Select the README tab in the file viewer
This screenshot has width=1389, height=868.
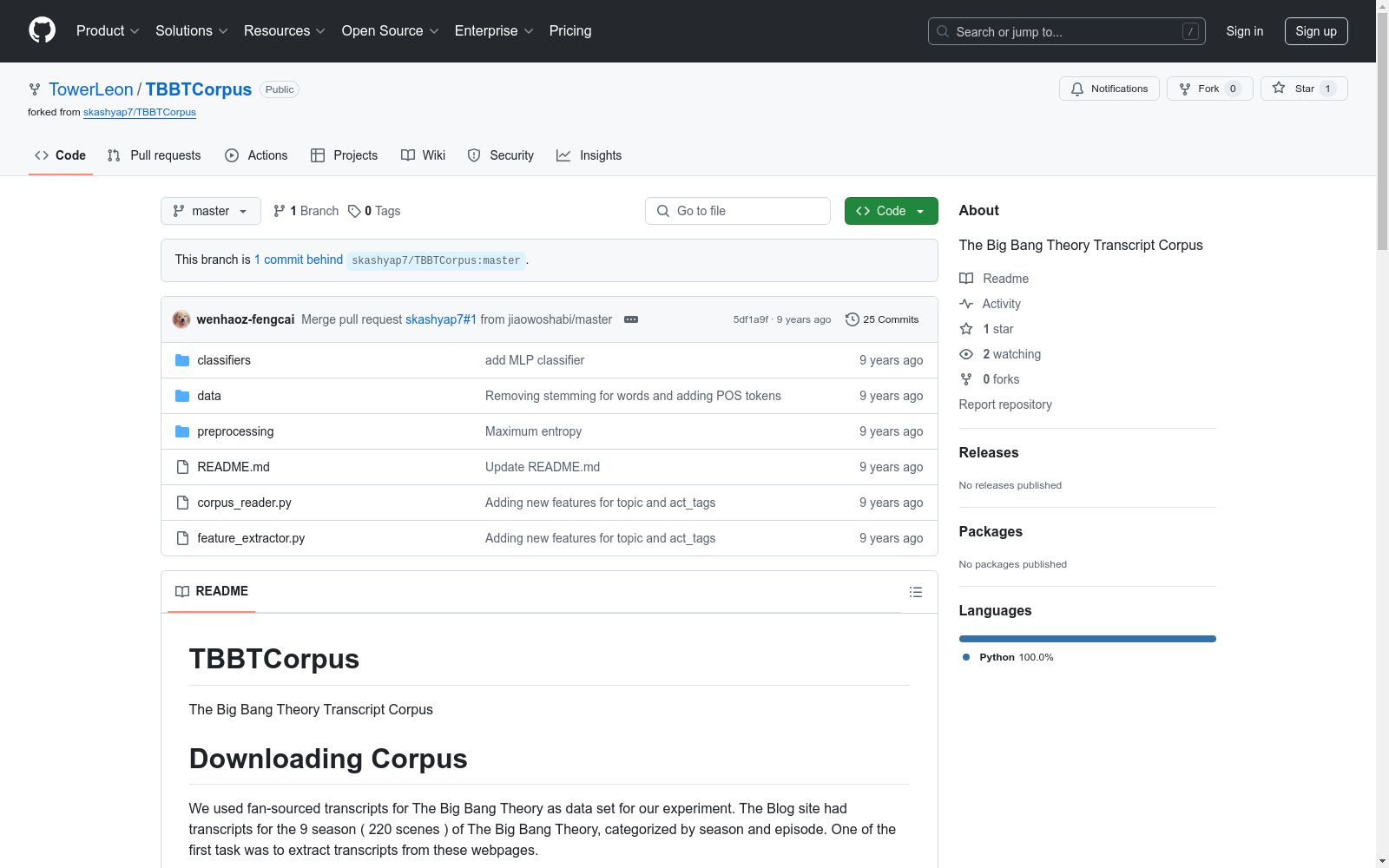[x=212, y=591]
